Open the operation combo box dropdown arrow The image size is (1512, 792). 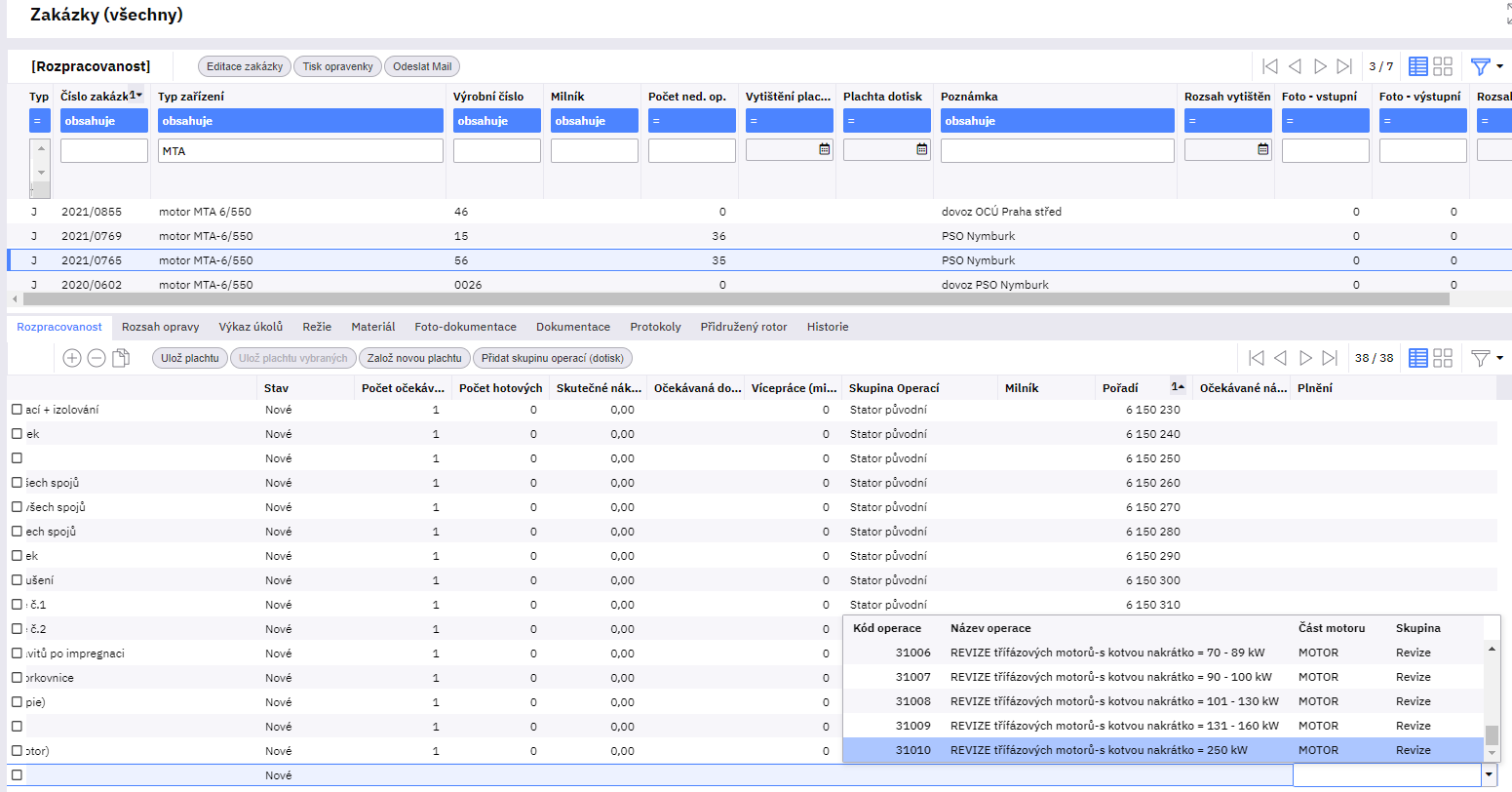[1489, 775]
